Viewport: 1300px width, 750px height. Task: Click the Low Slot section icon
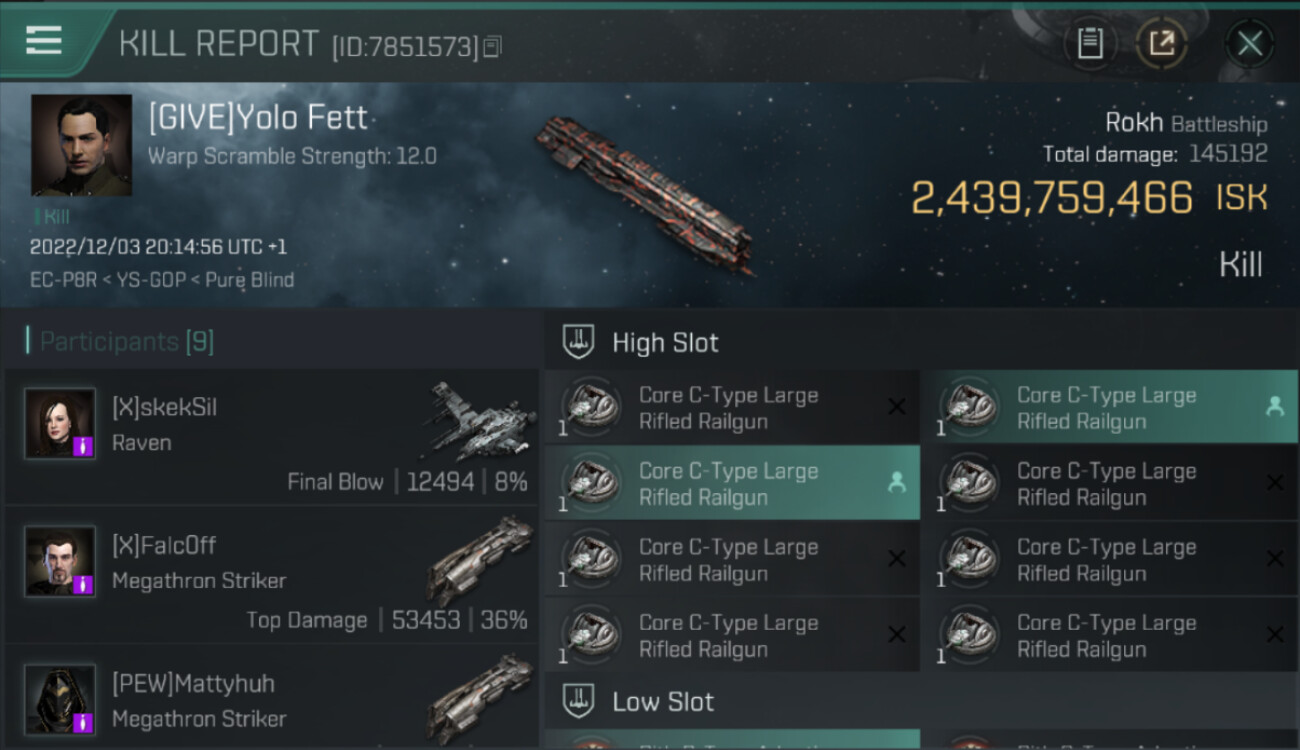click(579, 700)
